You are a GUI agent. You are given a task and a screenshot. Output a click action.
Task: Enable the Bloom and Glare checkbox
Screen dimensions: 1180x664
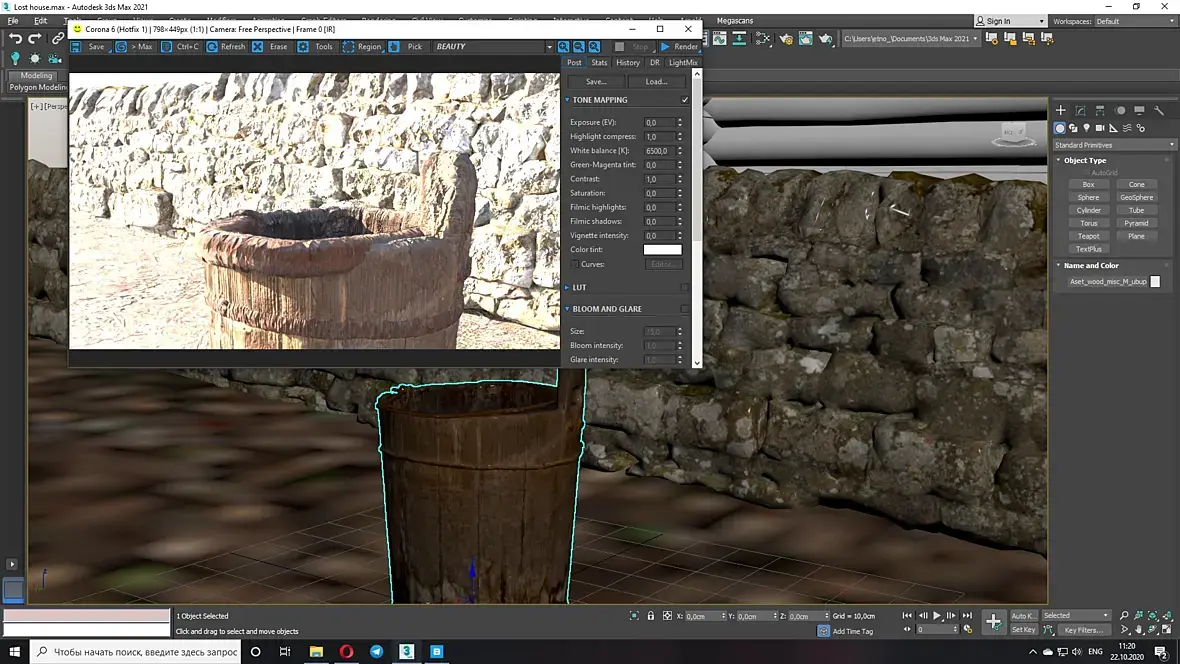tap(685, 309)
